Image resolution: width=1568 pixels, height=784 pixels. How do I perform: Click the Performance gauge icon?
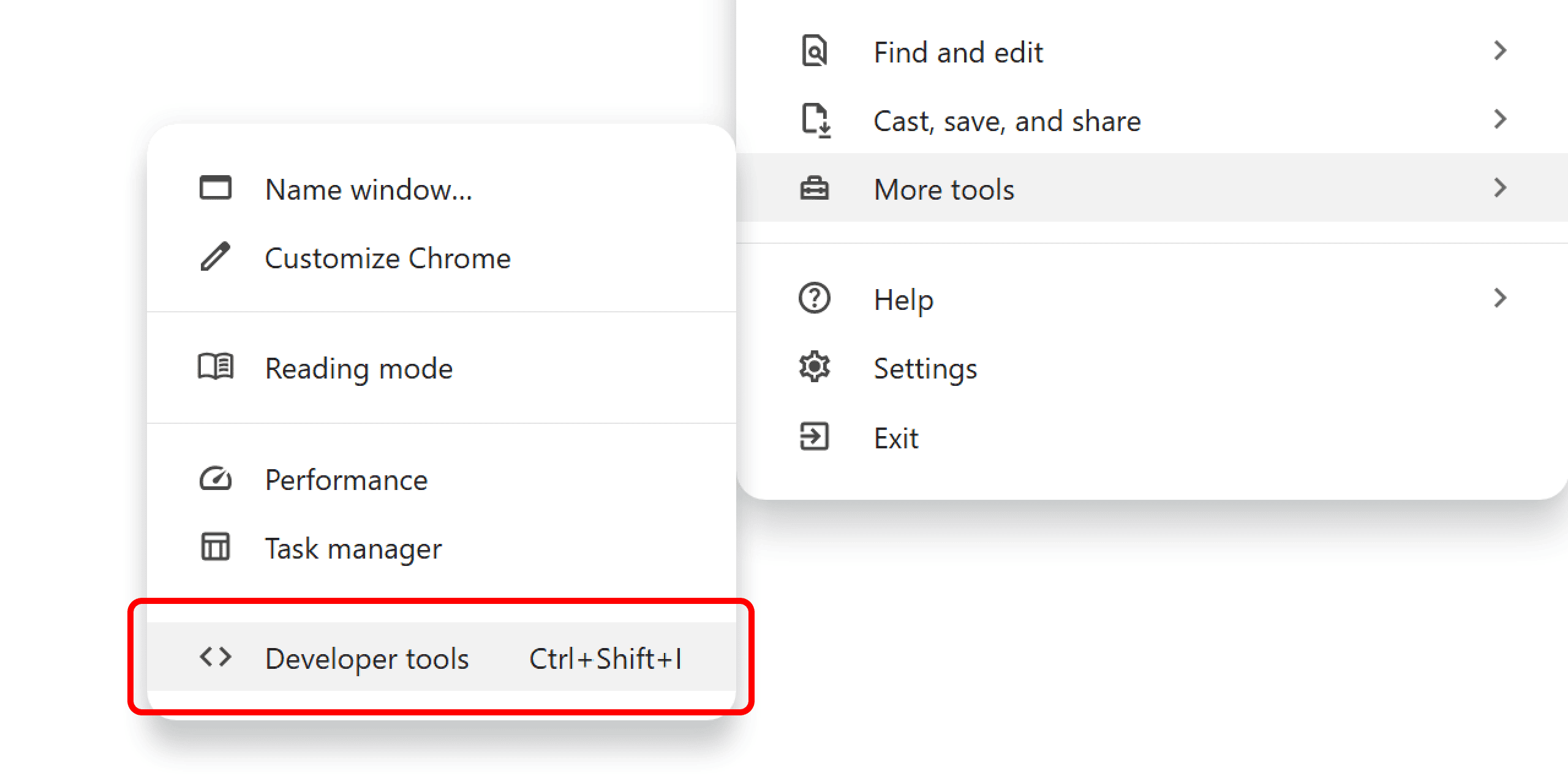pos(216,479)
